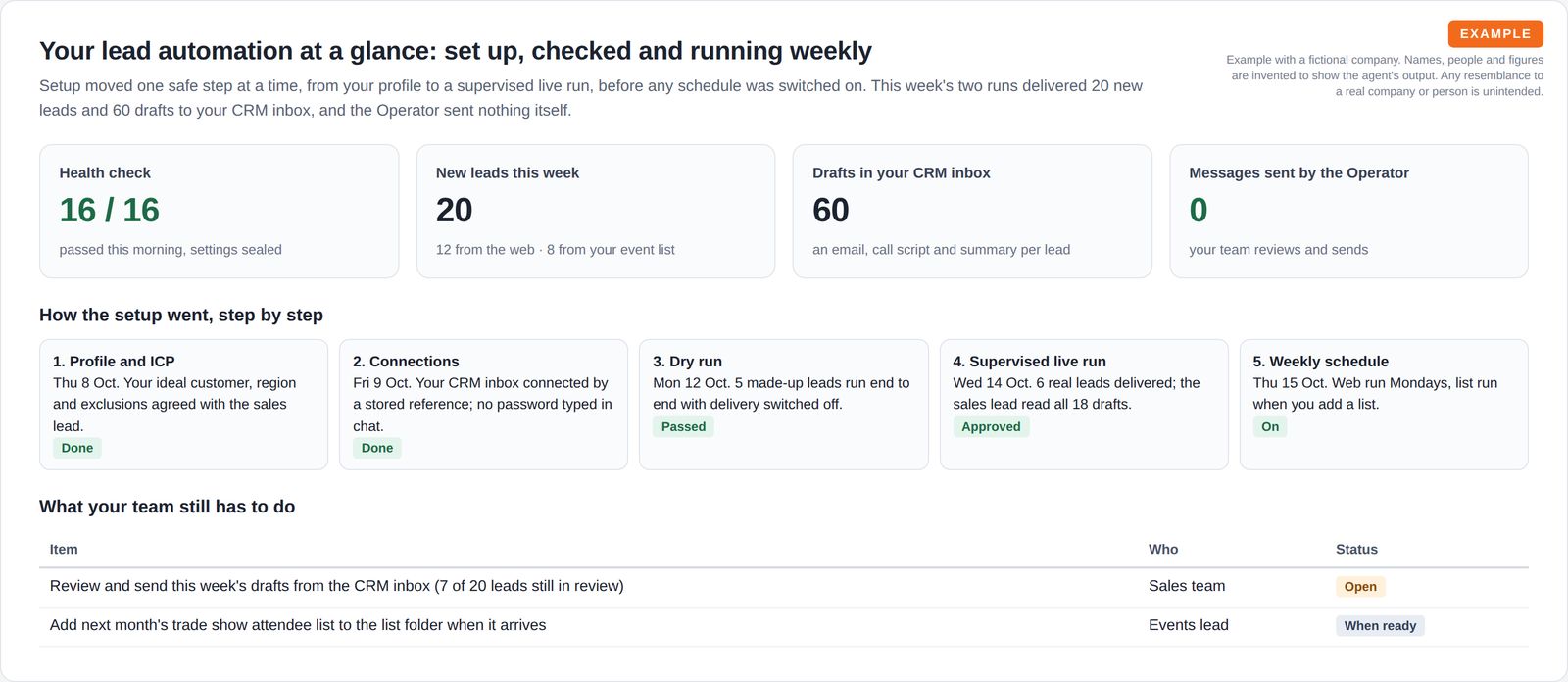Viewport: 1568px width, 682px height.
Task: Click 'What your team still has to do' heading
Action: (167, 507)
